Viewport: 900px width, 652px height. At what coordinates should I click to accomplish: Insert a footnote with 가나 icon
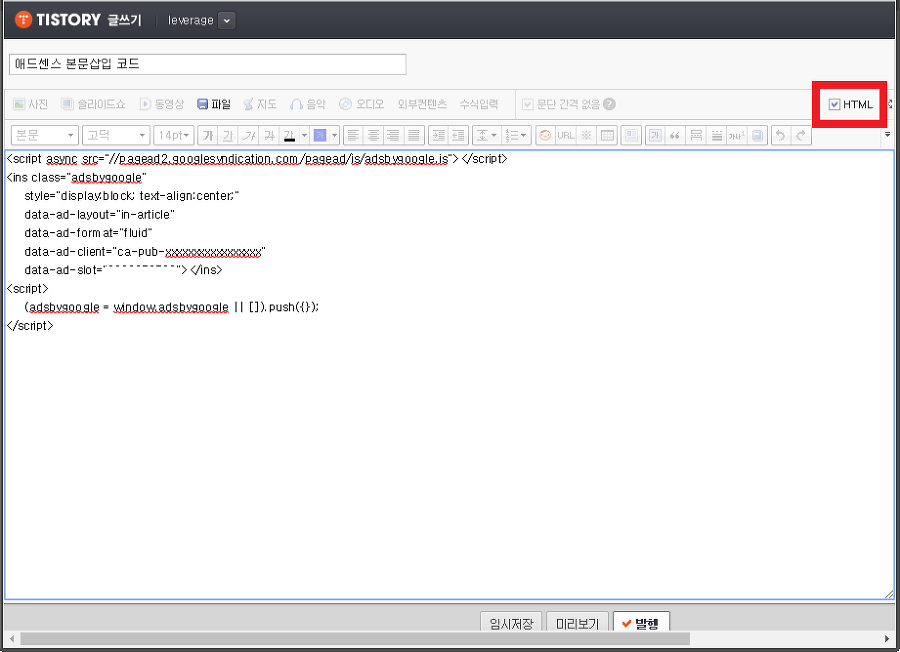coord(736,135)
